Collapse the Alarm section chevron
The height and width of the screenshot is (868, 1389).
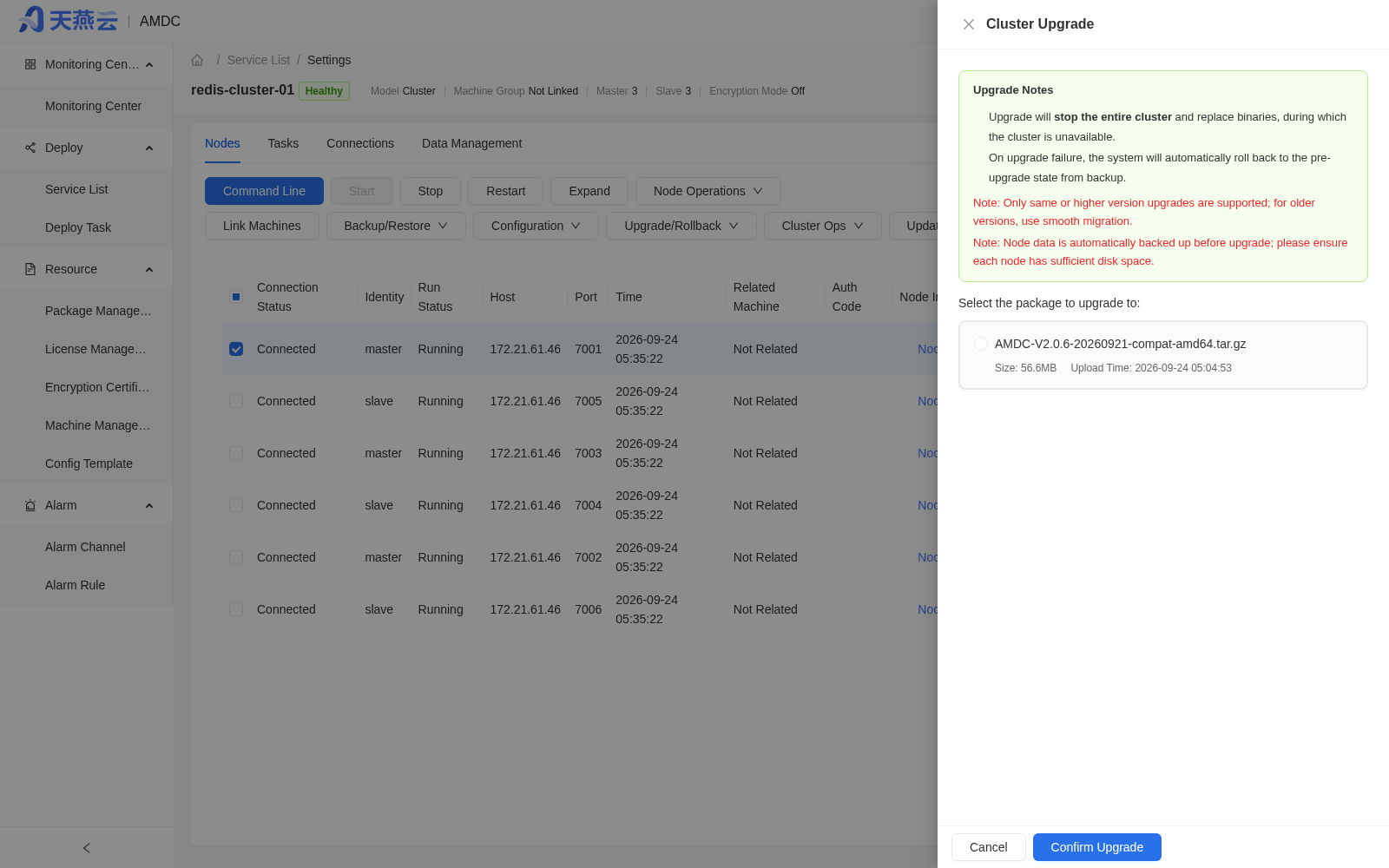[149, 506]
